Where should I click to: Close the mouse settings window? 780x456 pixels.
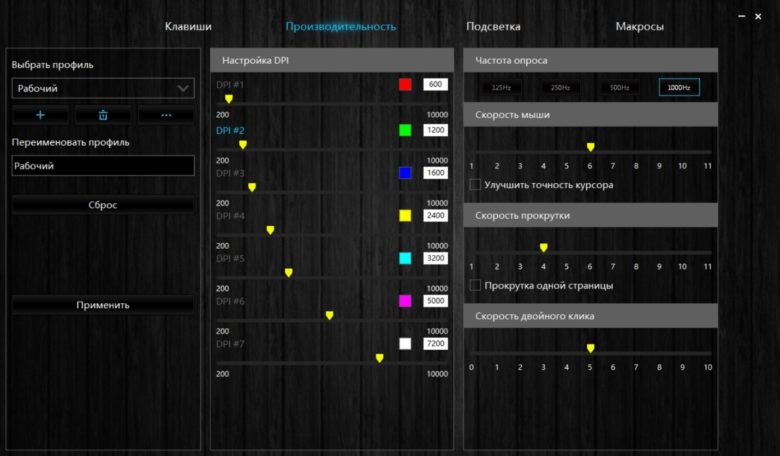click(758, 16)
